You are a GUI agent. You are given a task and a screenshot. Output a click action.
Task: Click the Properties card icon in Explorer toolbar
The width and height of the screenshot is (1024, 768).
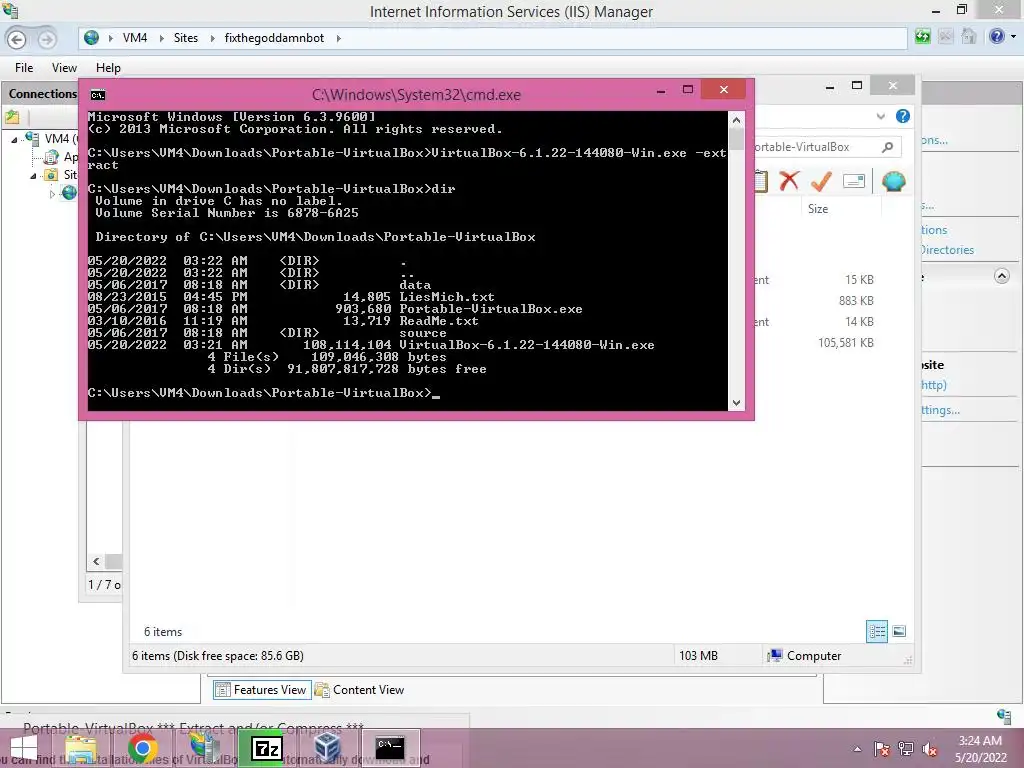854,181
